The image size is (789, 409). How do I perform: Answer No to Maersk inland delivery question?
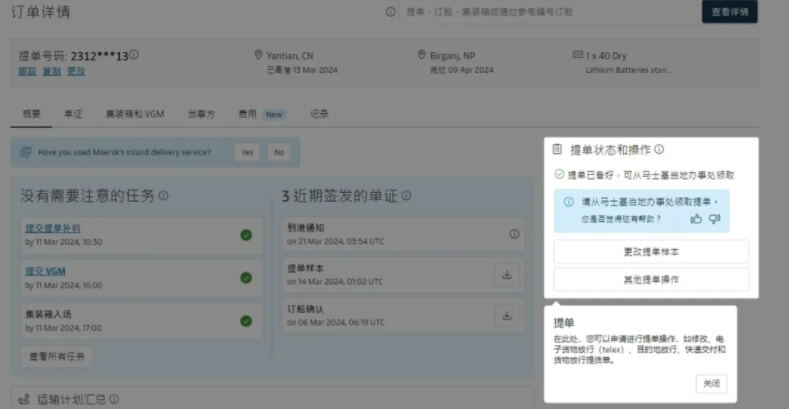point(279,152)
